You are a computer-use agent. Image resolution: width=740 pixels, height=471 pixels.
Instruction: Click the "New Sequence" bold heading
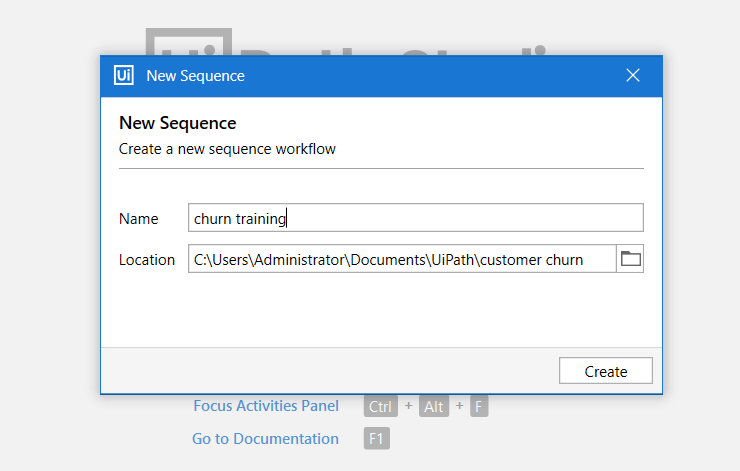(177, 123)
